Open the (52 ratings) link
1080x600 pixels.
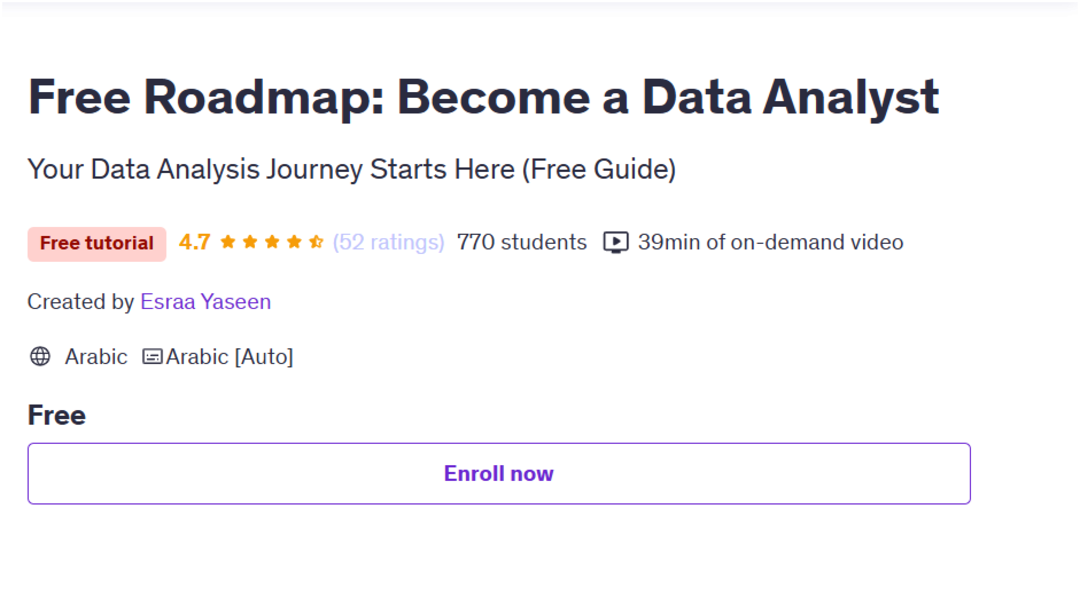click(388, 242)
